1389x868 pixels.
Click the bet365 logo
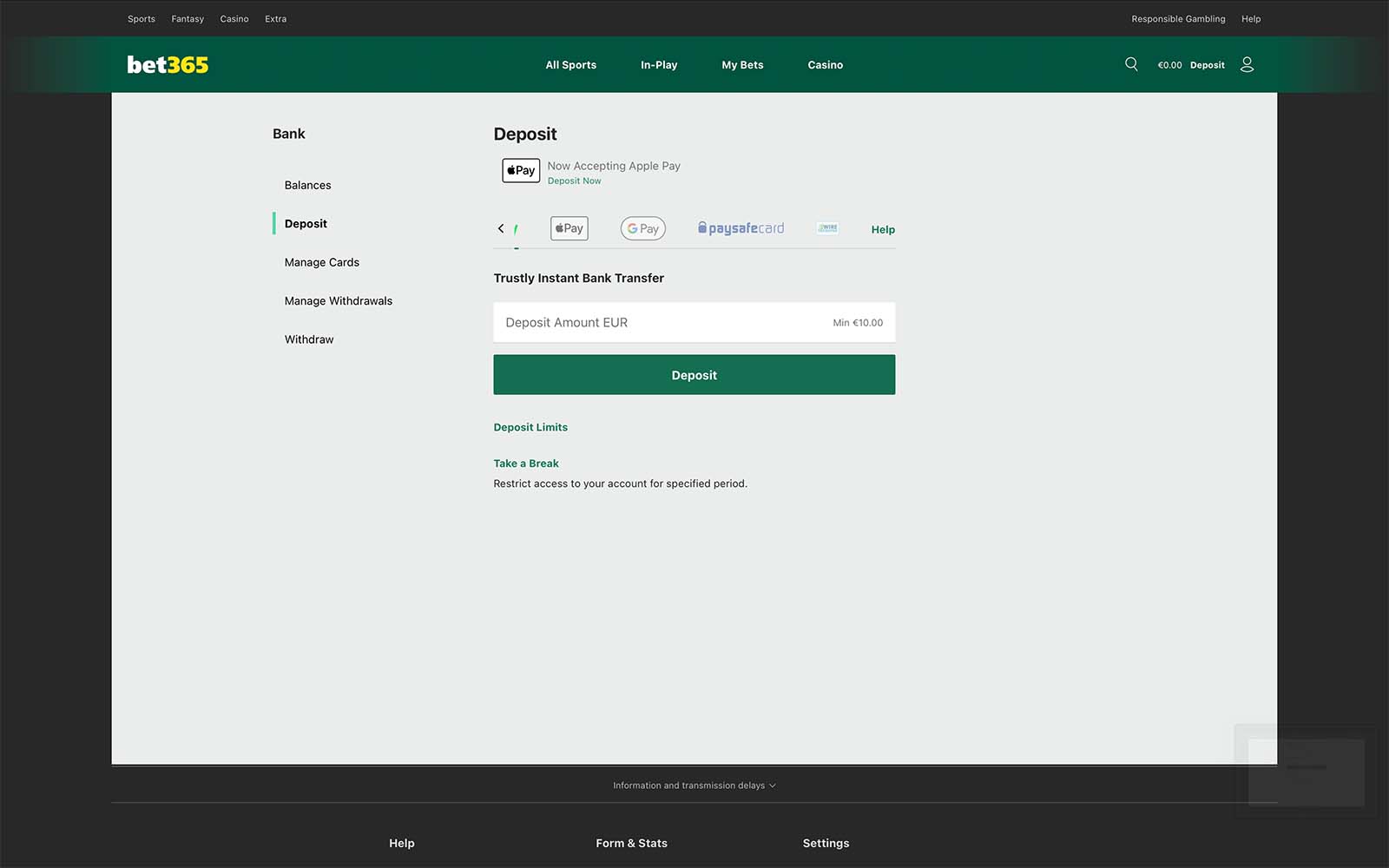coord(168,65)
